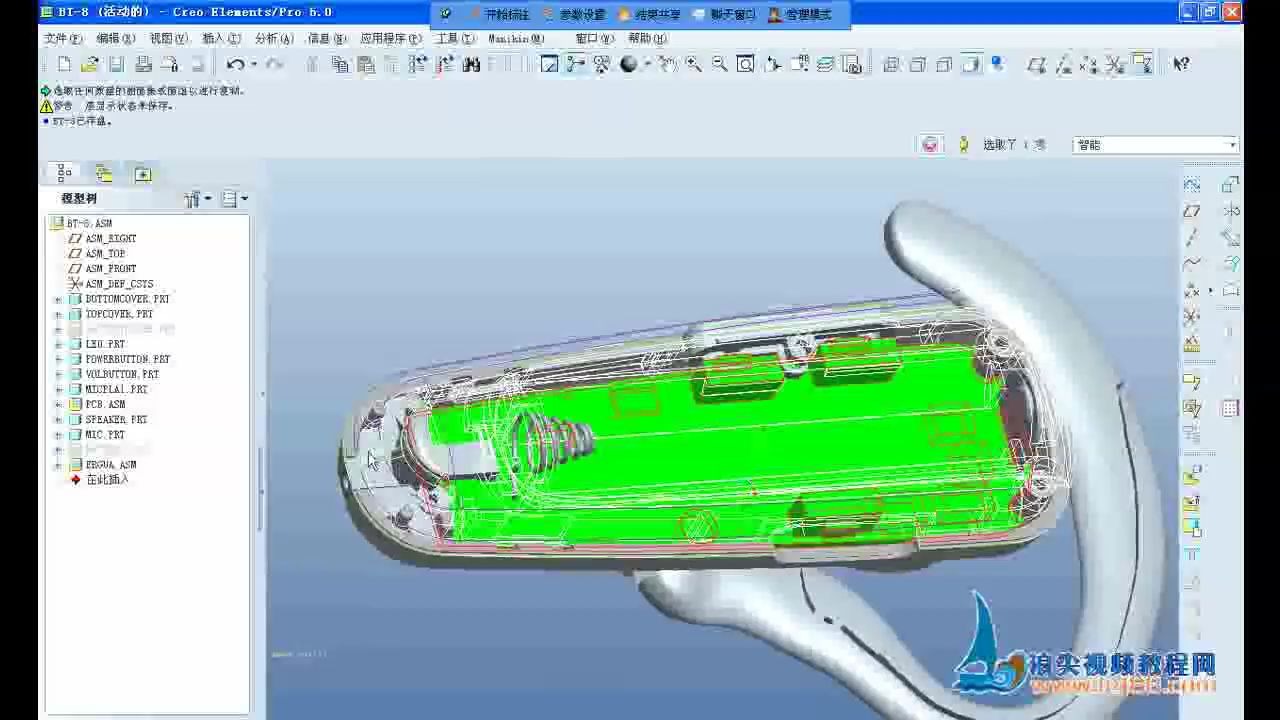Click the context help question-arrow icon
The image size is (1280, 720).
(1181, 64)
